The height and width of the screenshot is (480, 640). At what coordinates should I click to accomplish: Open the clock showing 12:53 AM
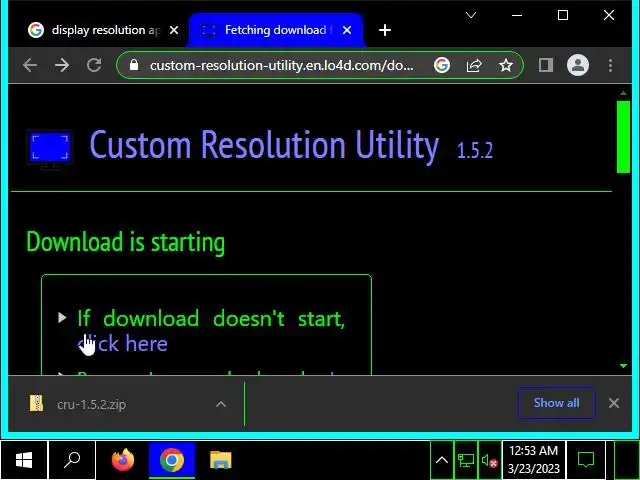[x=533, y=460]
